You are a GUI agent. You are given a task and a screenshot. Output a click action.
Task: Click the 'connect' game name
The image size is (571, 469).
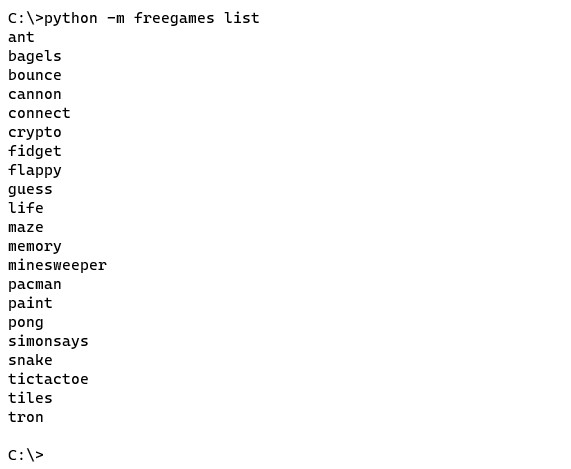tap(39, 113)
